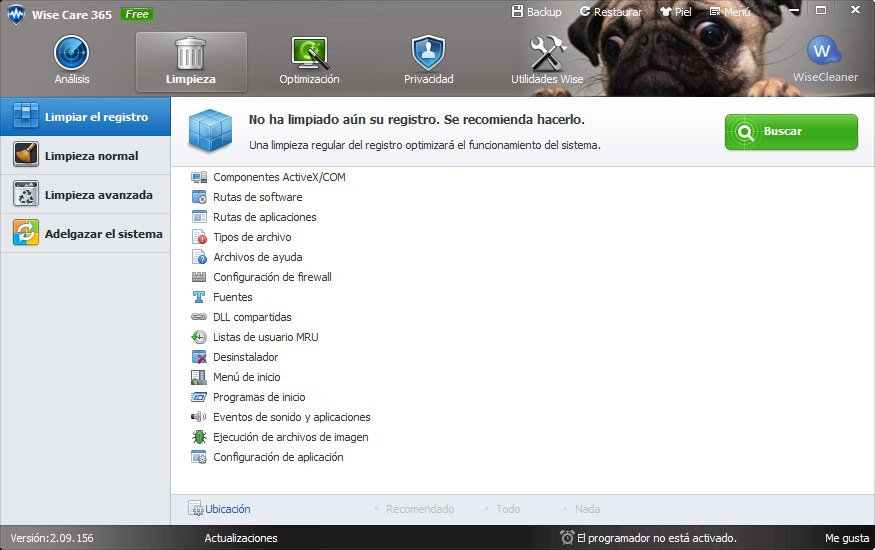
Task: Click the green Buscar button
Action: click(791, 132)
